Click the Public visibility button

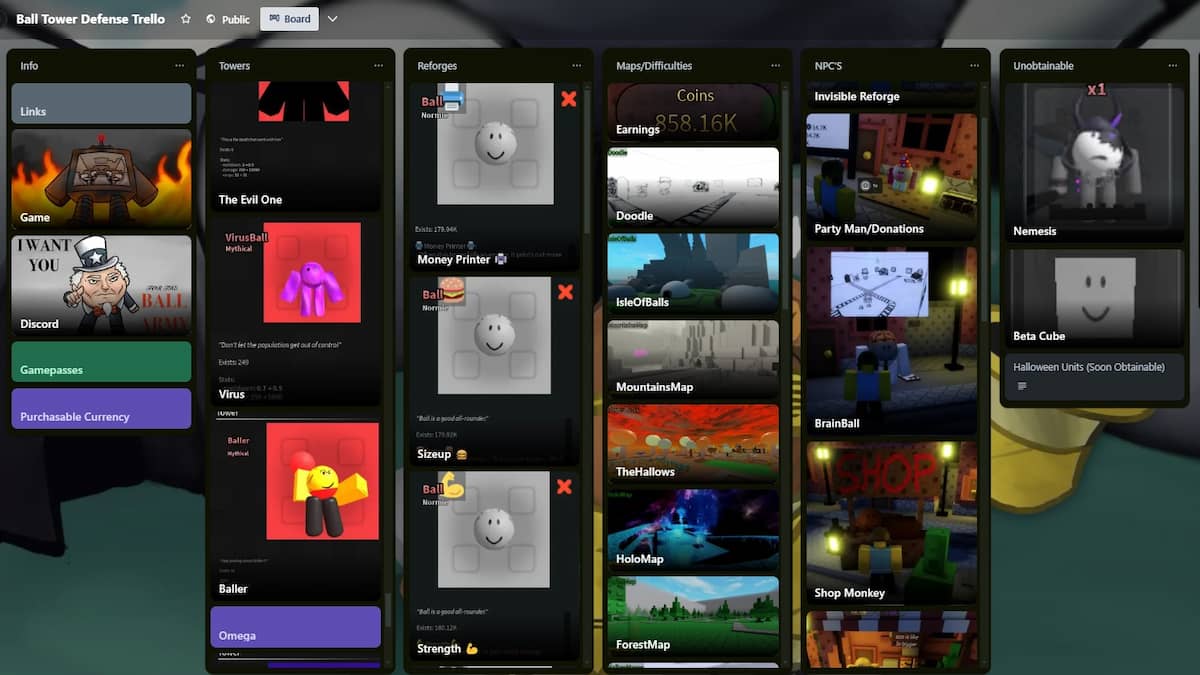(x=228, y=19)
